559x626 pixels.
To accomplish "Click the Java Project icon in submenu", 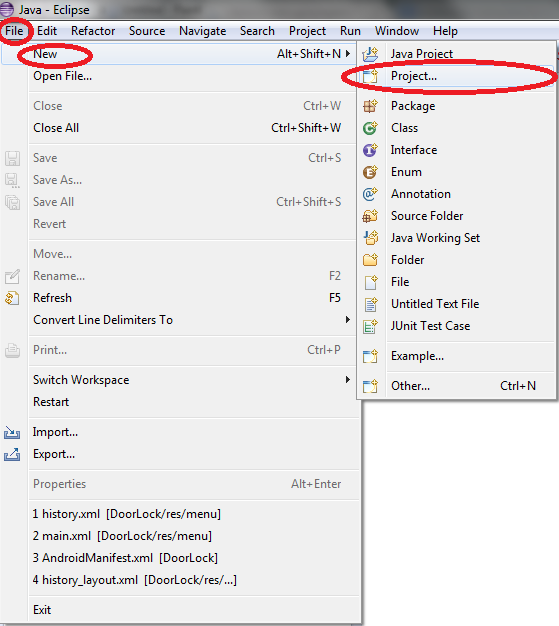I will coord(370,54).
